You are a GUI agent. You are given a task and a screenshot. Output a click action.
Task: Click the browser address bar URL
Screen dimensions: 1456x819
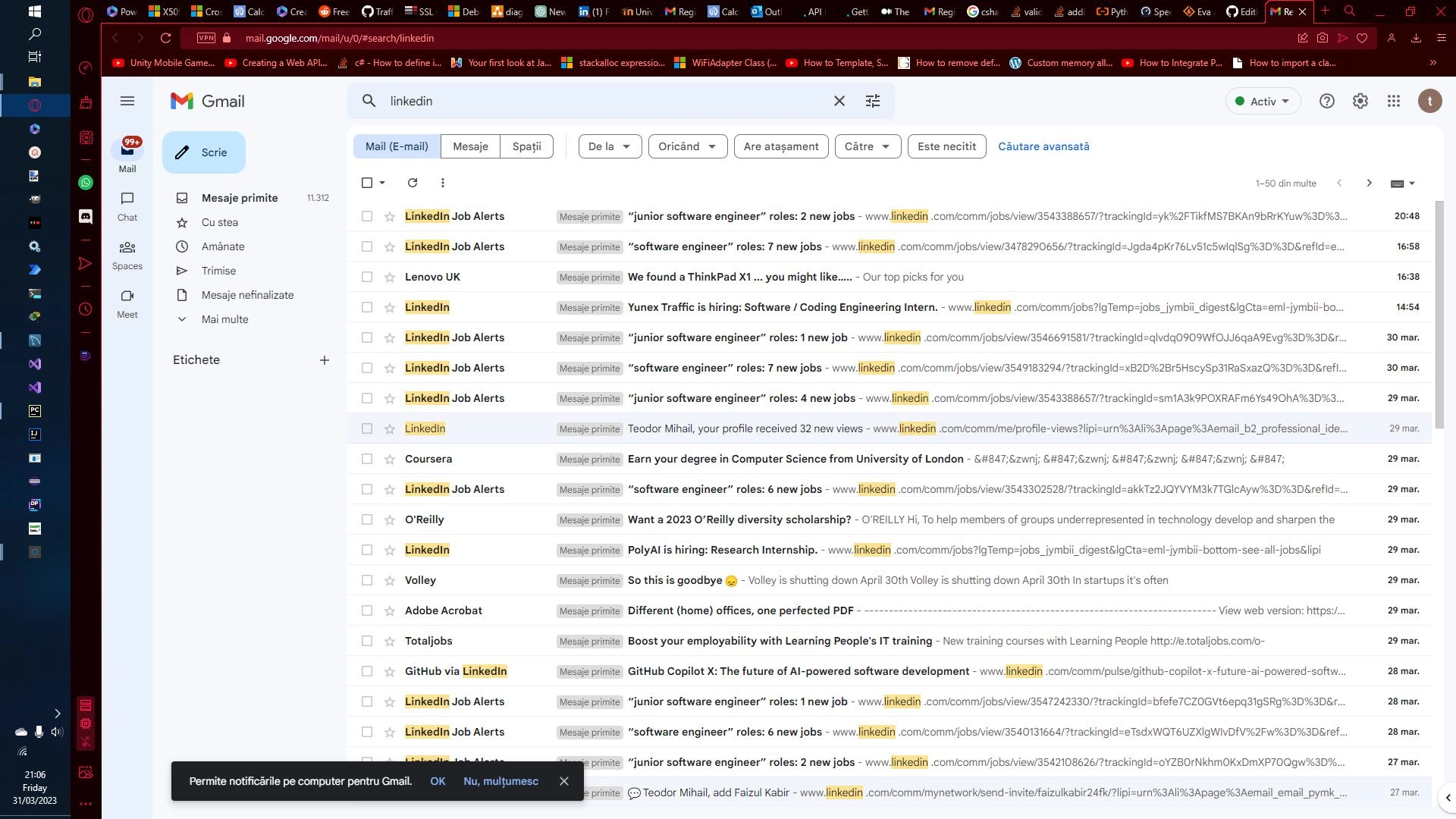tap(340, 38)
